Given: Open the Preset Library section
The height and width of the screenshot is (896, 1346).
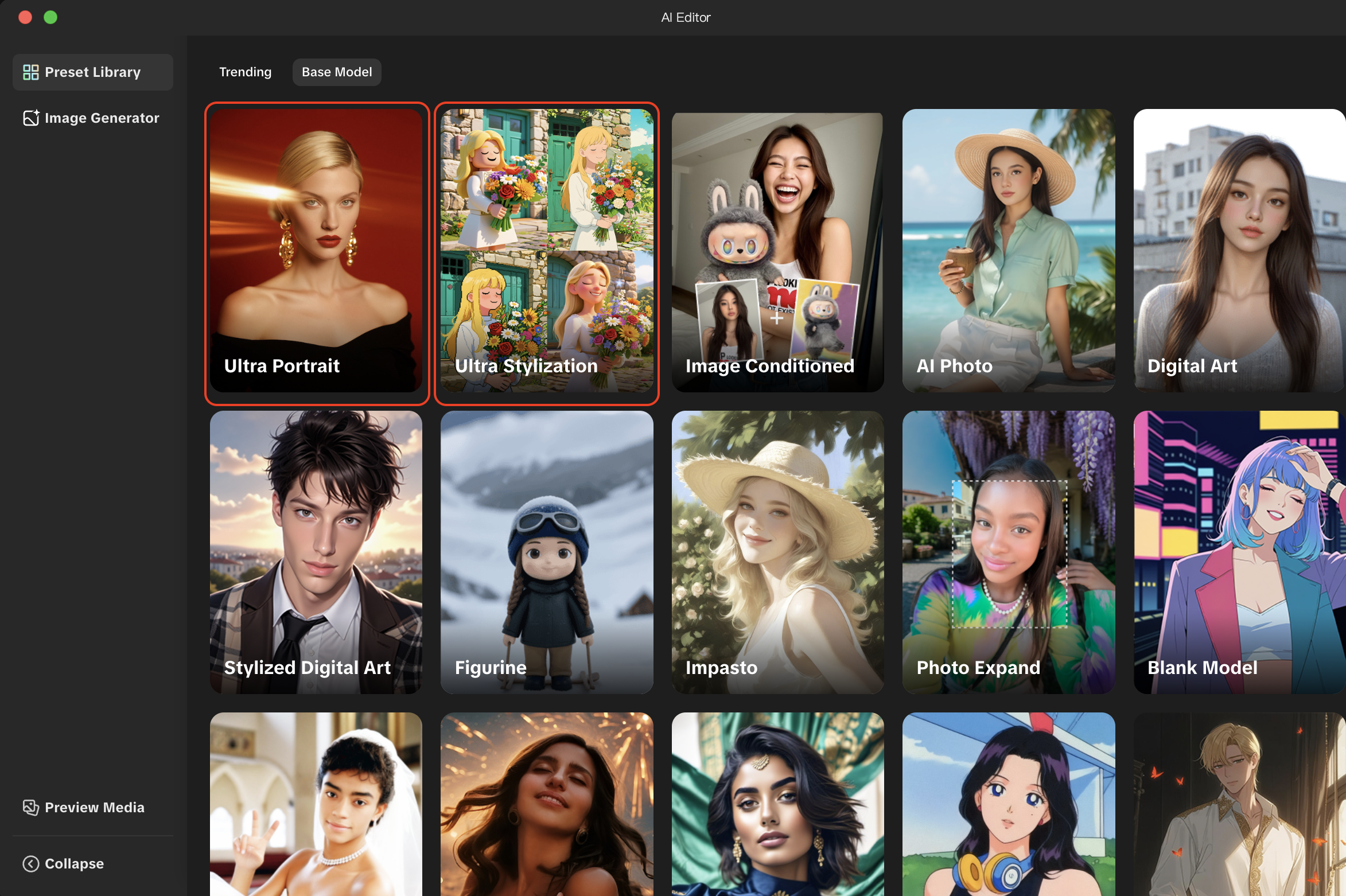Looking at the screenshot, I should click(93, 72).
